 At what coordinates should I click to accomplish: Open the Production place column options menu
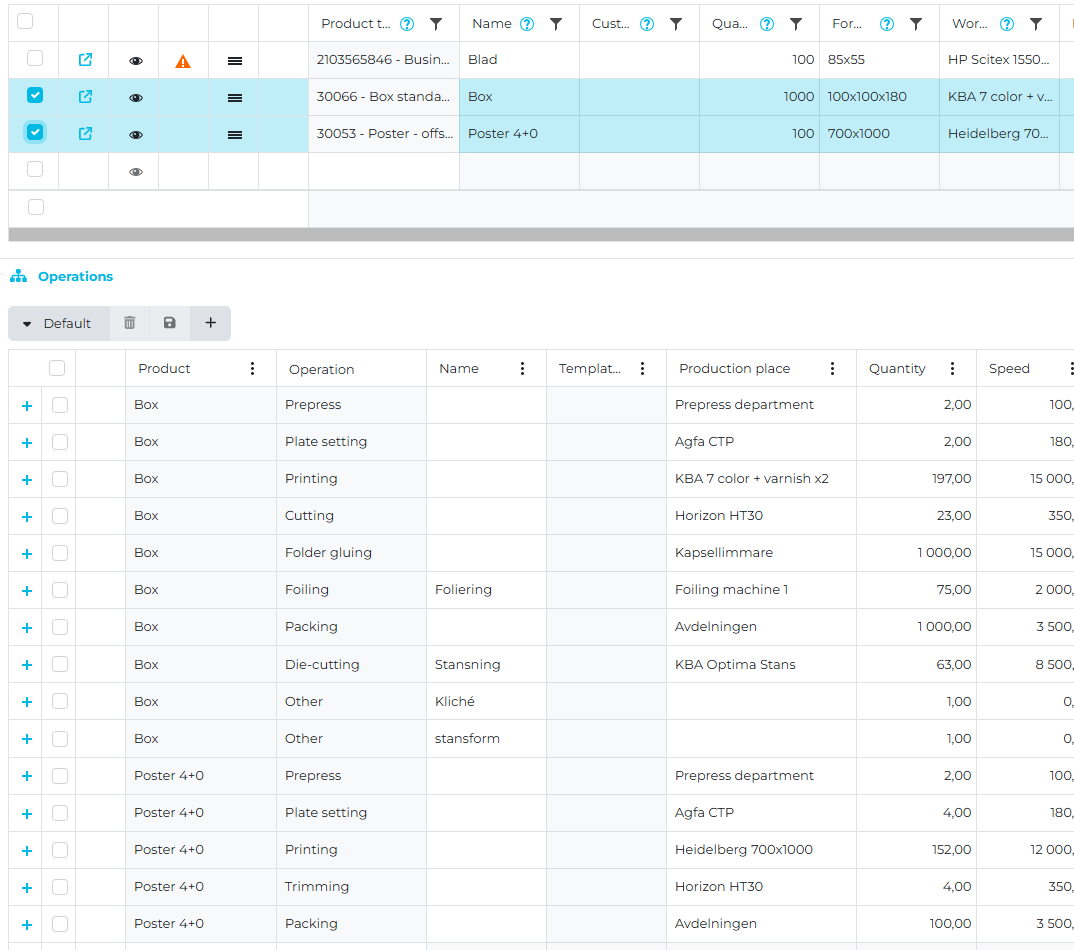click(x=832, y=368)
